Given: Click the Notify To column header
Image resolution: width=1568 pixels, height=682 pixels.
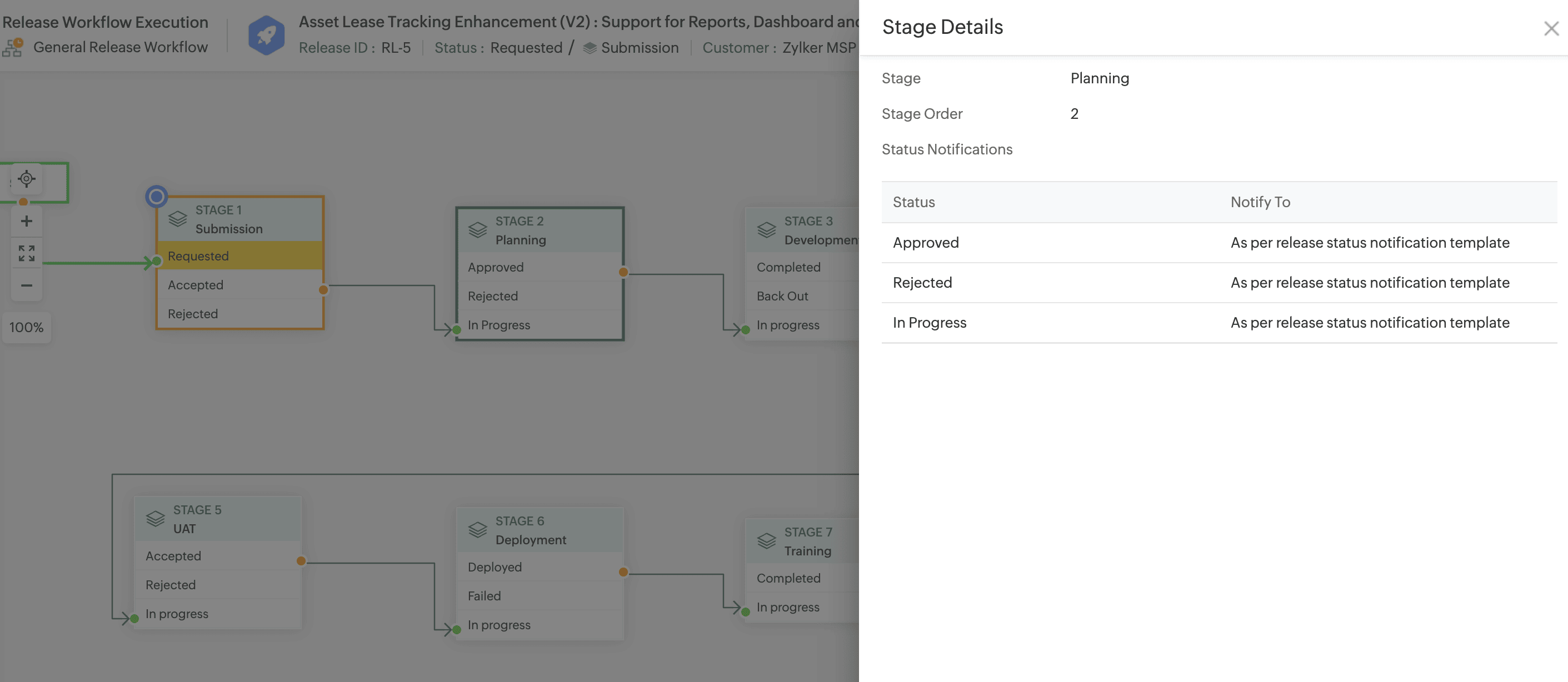Looking at the screenshot, I should click(1260, 202).
